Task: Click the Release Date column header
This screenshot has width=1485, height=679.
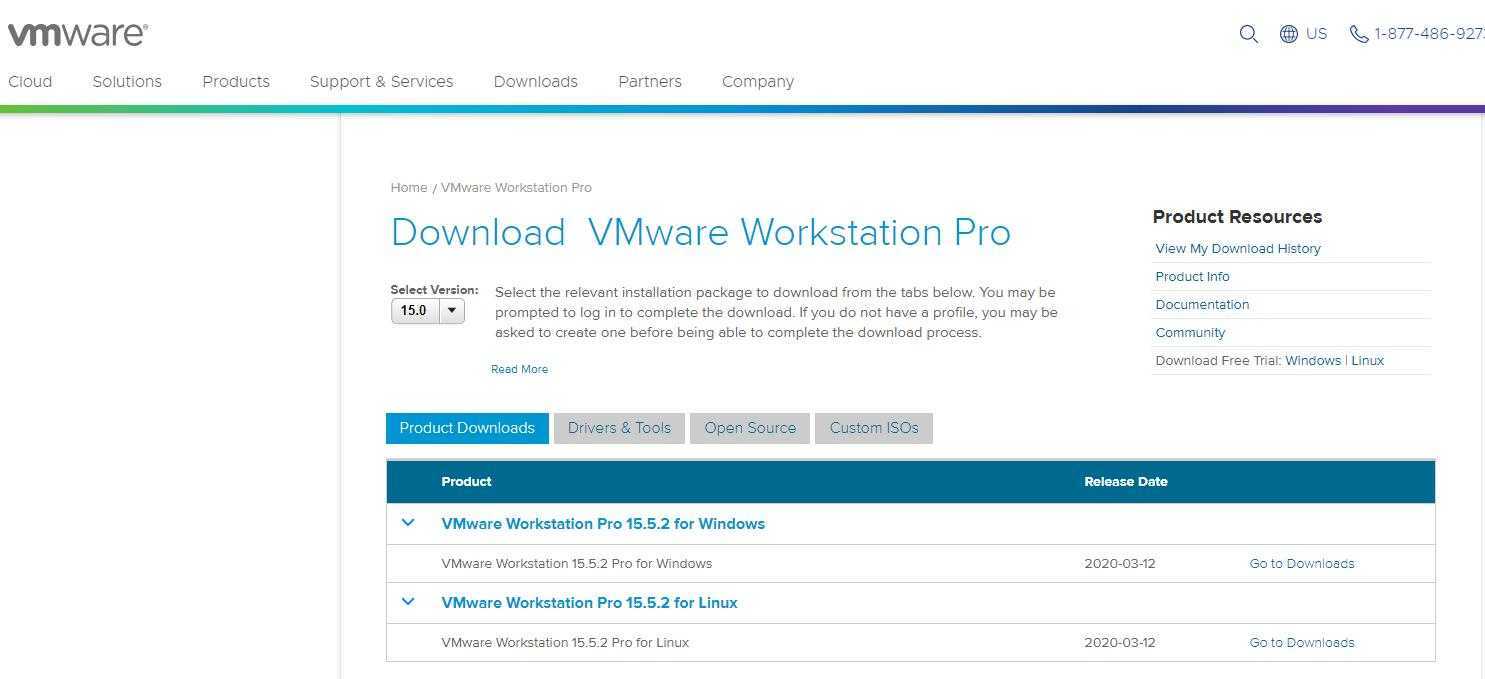Action: pyautogui.click(x=1126, y=481)
